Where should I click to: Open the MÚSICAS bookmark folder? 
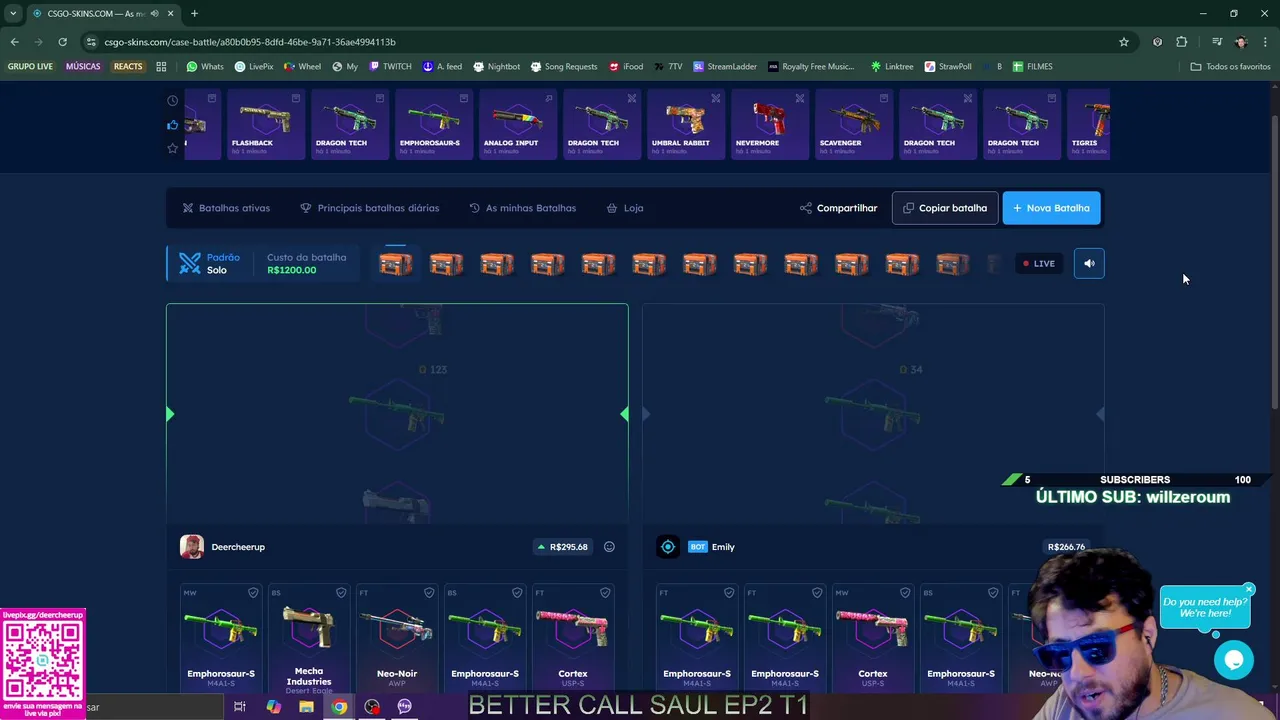coord(83,67)
